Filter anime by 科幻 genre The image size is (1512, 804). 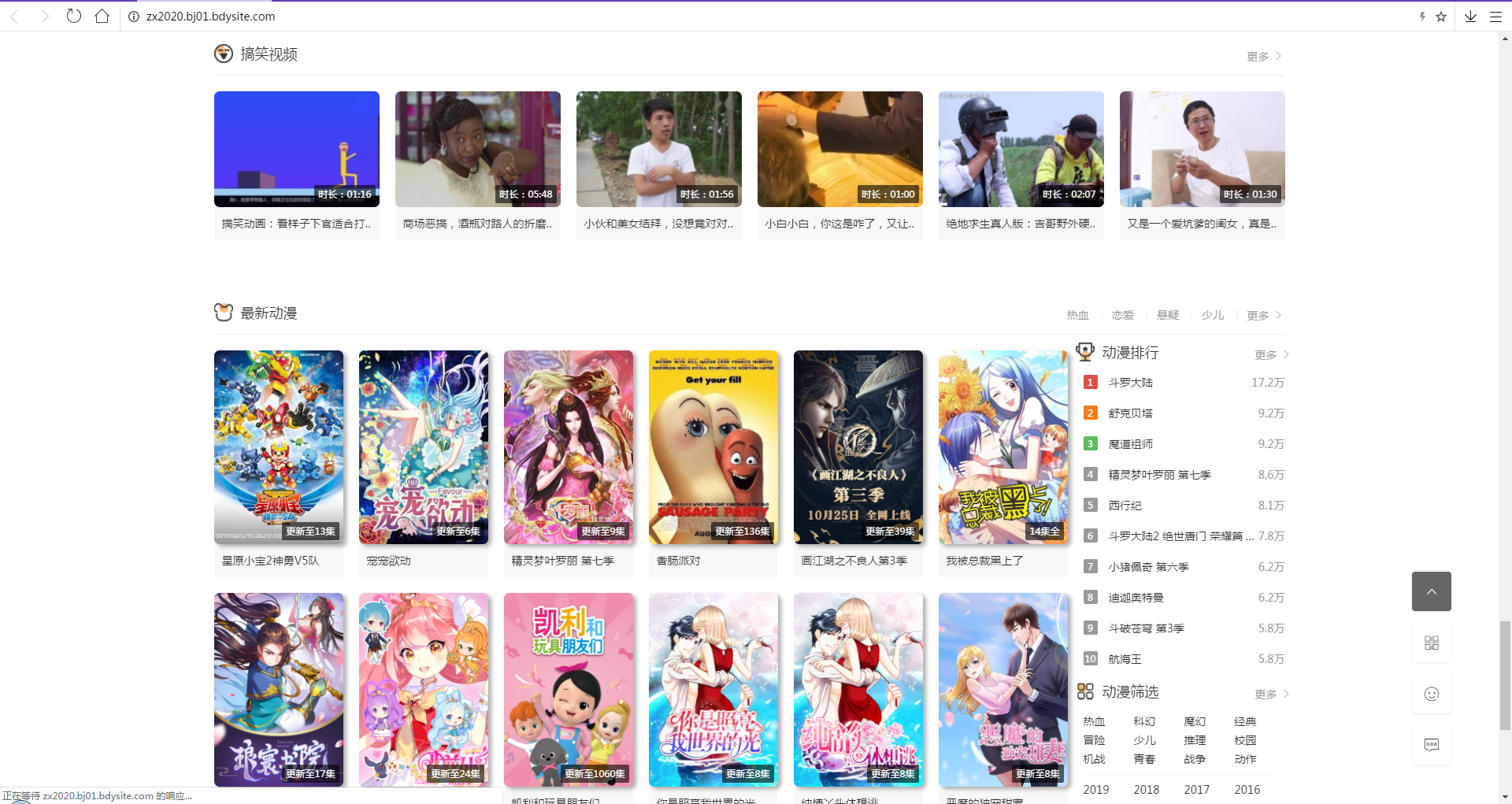click(x=1144, y=721)
